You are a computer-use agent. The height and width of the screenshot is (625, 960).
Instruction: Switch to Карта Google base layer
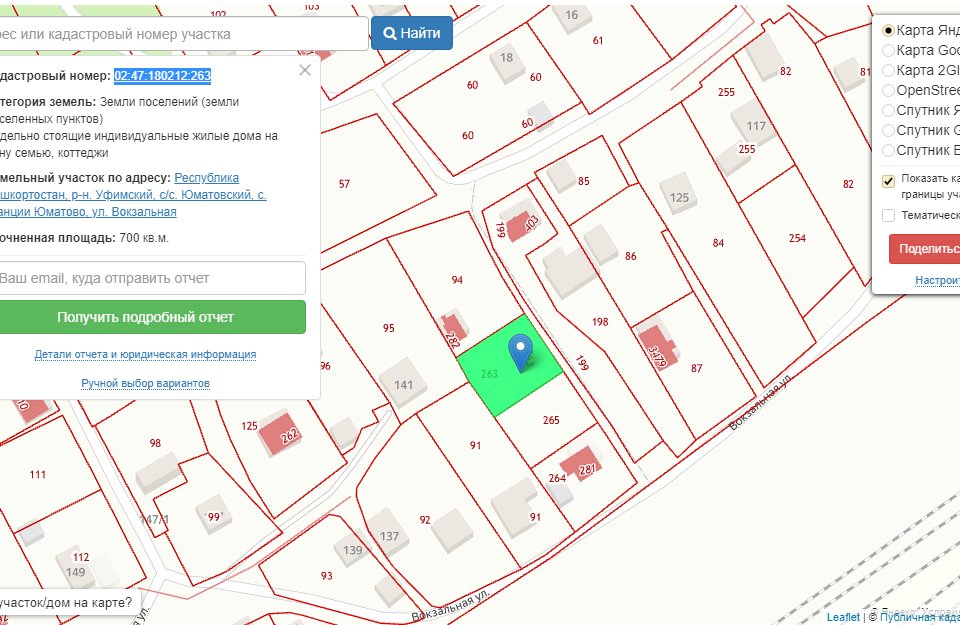(x=888, y=50)
